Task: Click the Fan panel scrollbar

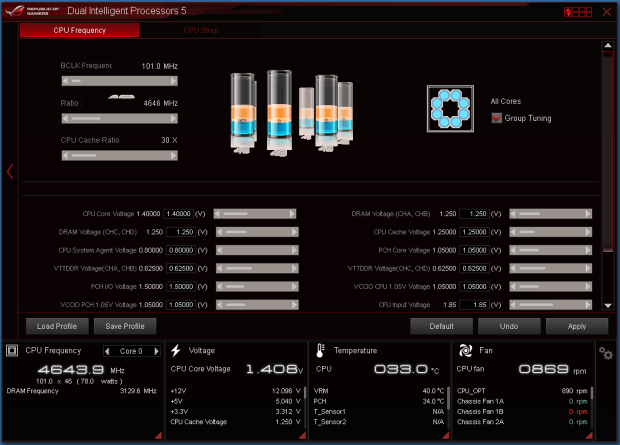Action: point(592,393)
